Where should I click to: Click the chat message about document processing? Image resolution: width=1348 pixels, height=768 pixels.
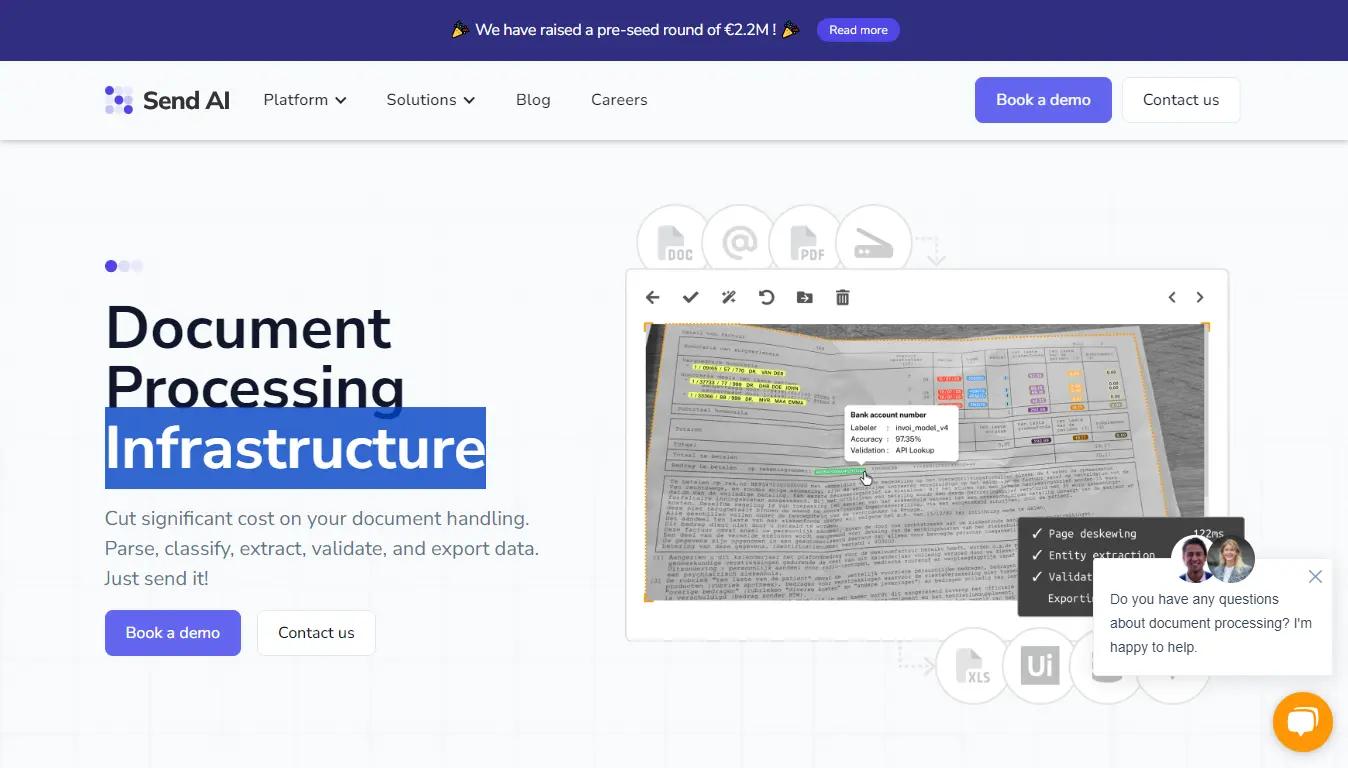coord(1211,623)
